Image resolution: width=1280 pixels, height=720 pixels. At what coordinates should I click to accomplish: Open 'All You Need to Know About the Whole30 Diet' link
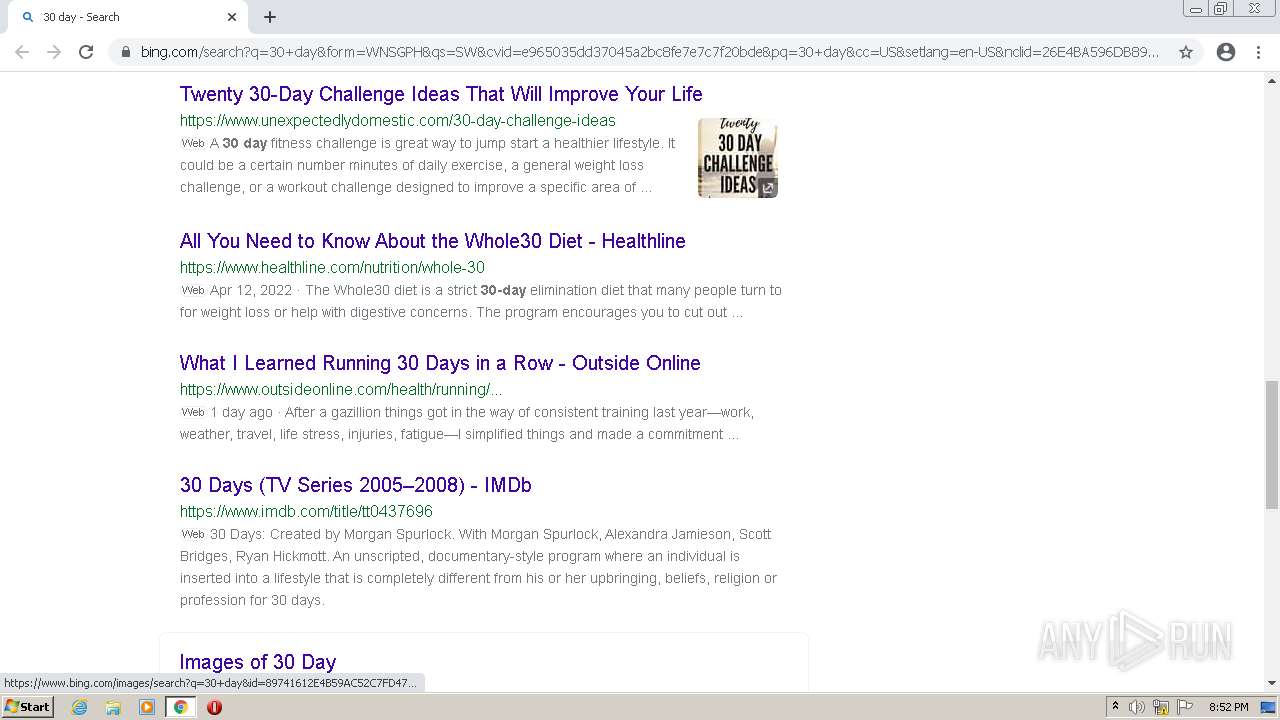click(x=433, y=241)
